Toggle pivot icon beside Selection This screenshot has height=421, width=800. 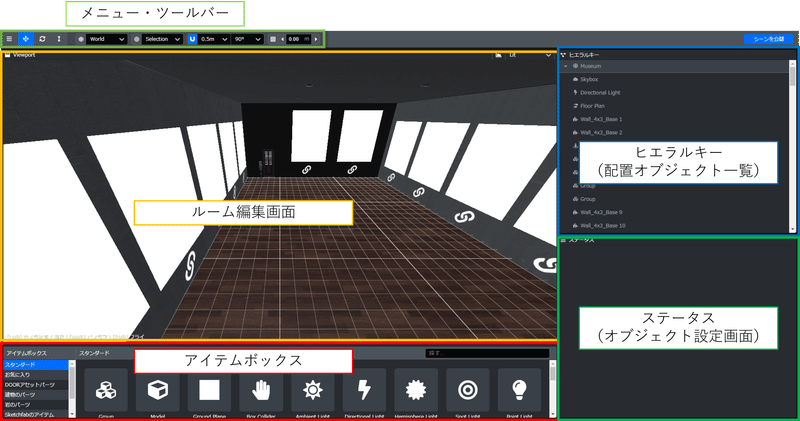click(136, 39)
